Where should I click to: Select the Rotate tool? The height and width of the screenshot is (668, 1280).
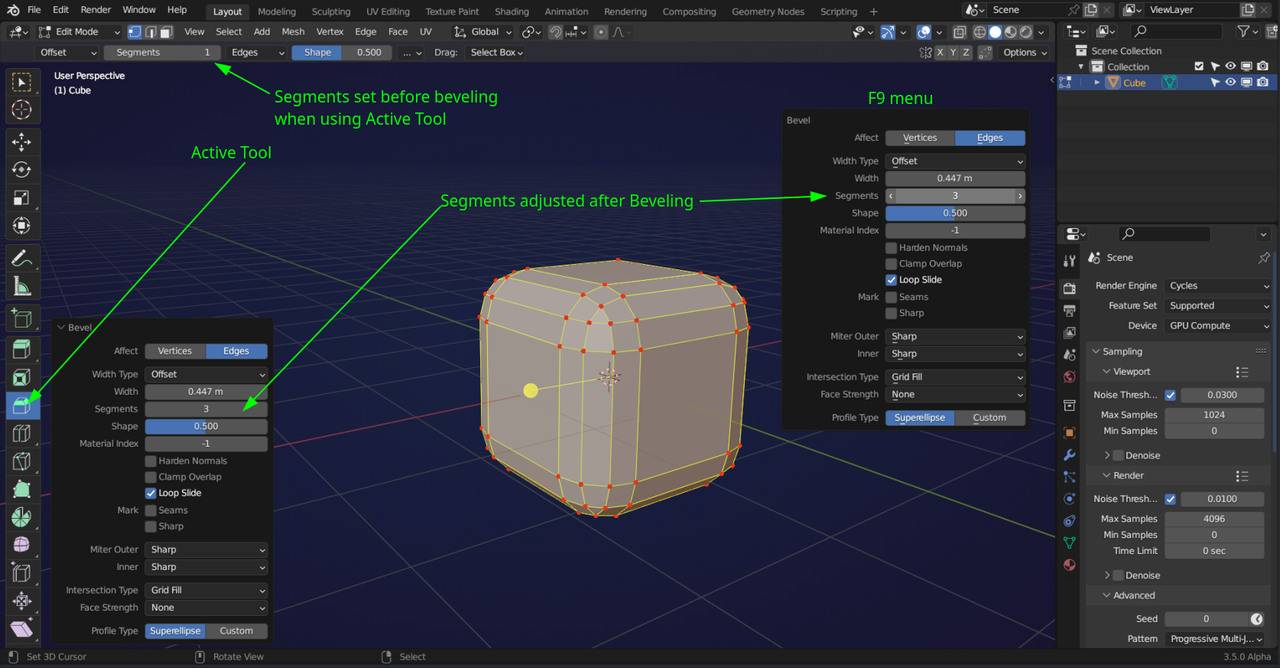(21, 170)
